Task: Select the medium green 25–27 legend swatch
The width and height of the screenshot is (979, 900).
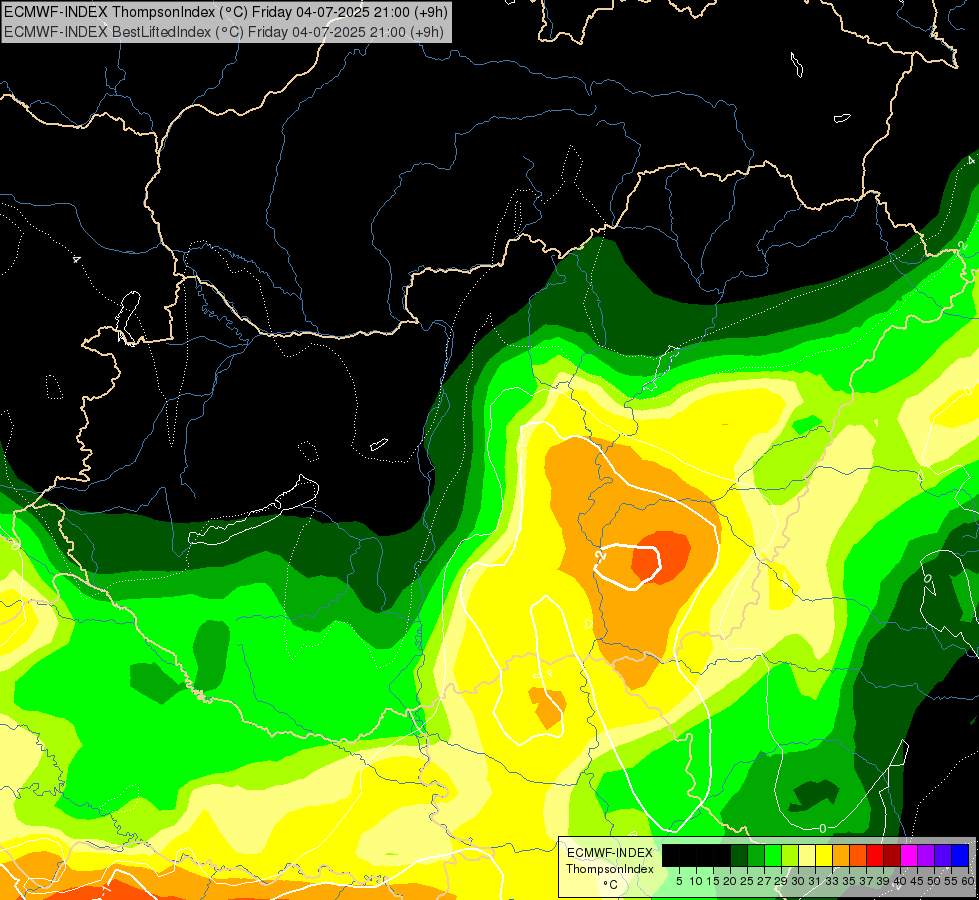Action: (x=756, y=855)
